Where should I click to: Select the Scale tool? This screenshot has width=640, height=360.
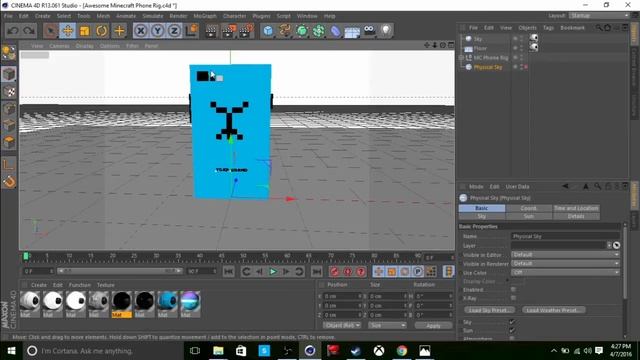point(84,31)
